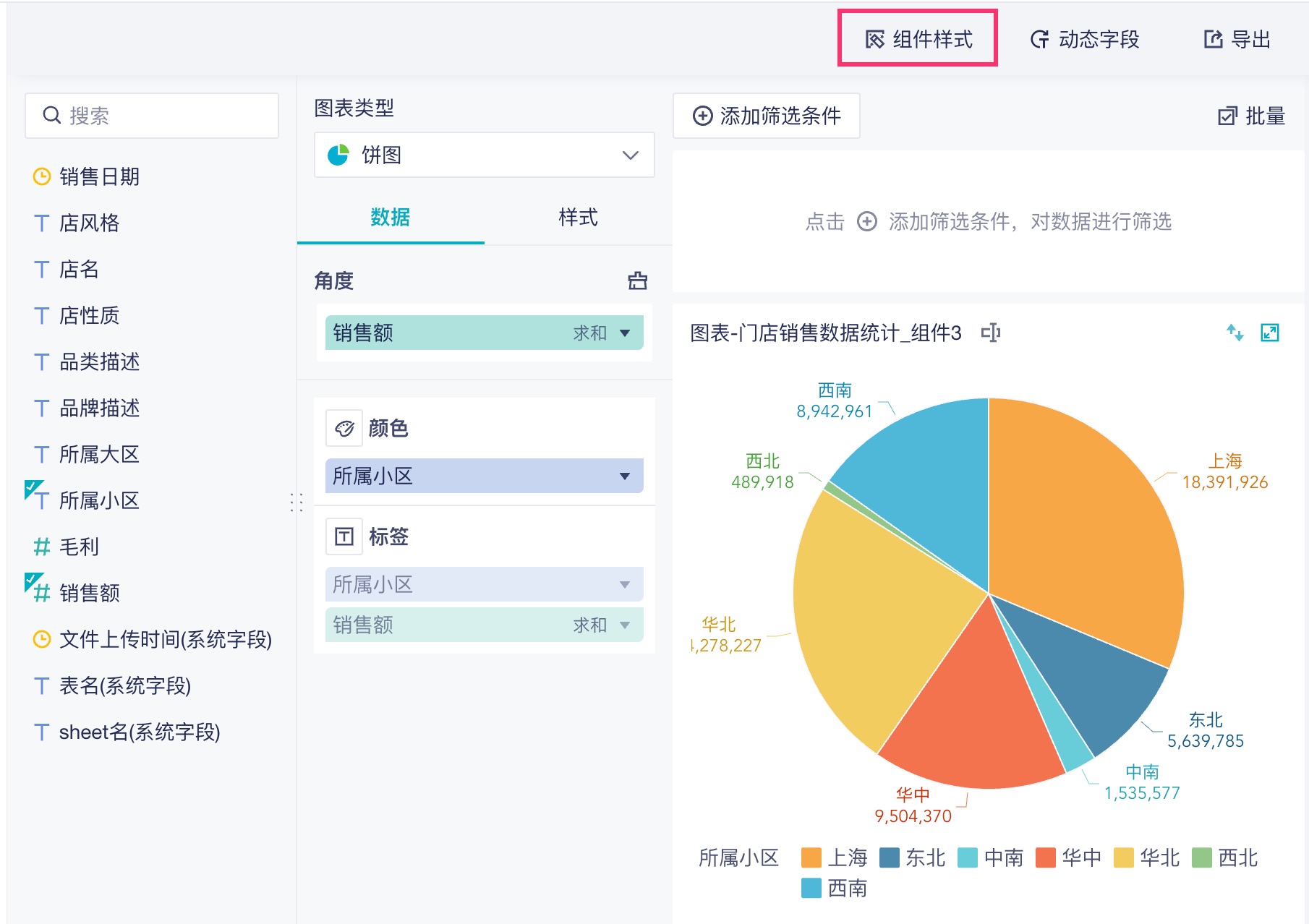Click 添加筛选条件 add filter button

(767, 116)
